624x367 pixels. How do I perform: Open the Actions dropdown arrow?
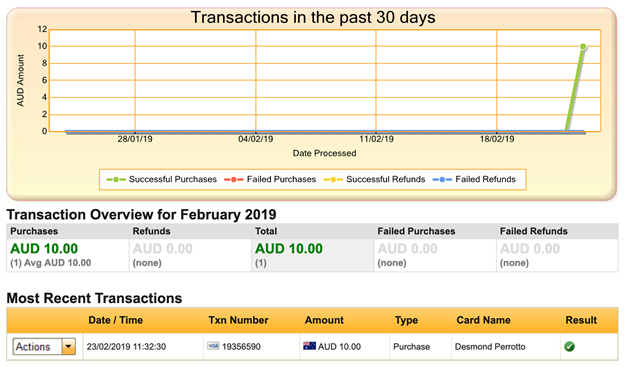[x=68, y=347]
